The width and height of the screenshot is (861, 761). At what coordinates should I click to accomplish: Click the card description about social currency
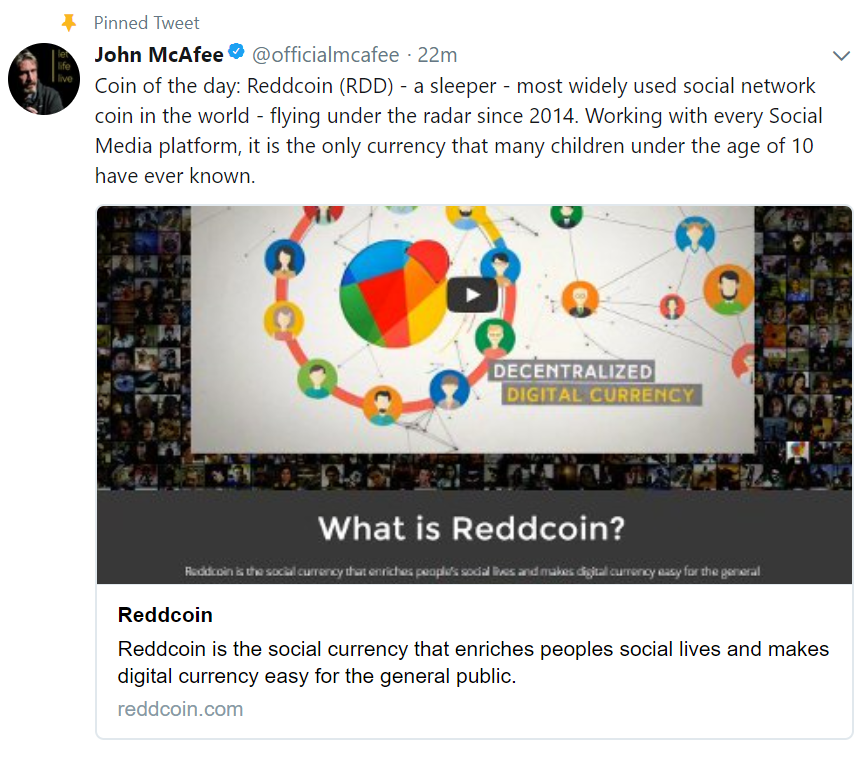tap(473, 662)
